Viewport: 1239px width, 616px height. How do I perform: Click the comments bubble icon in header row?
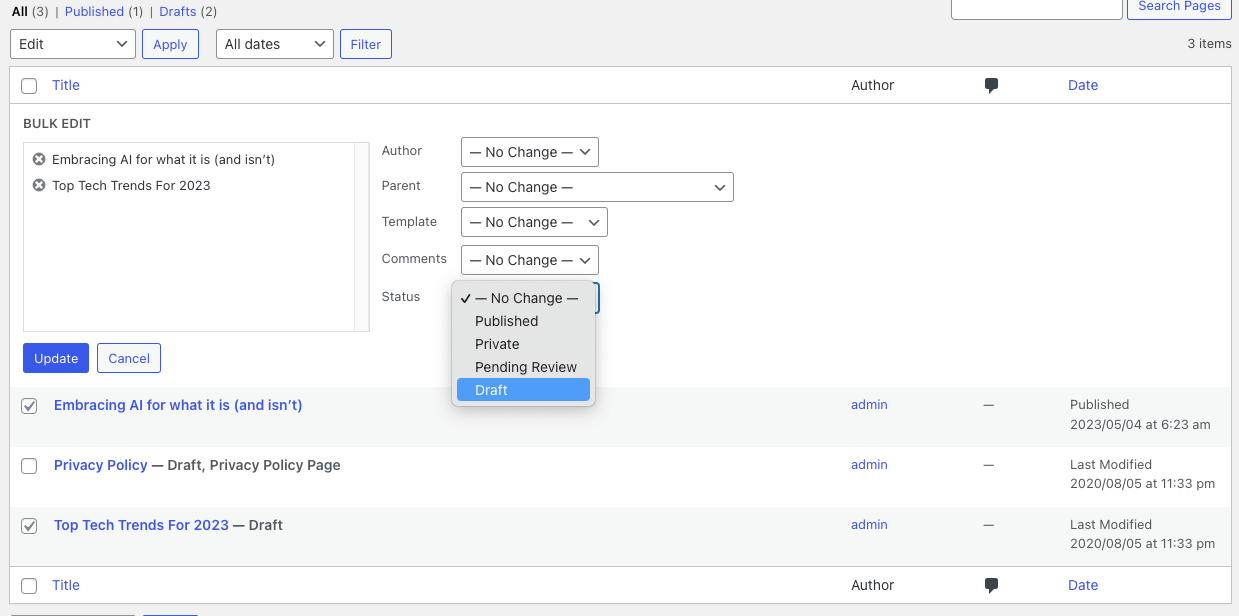991,86
